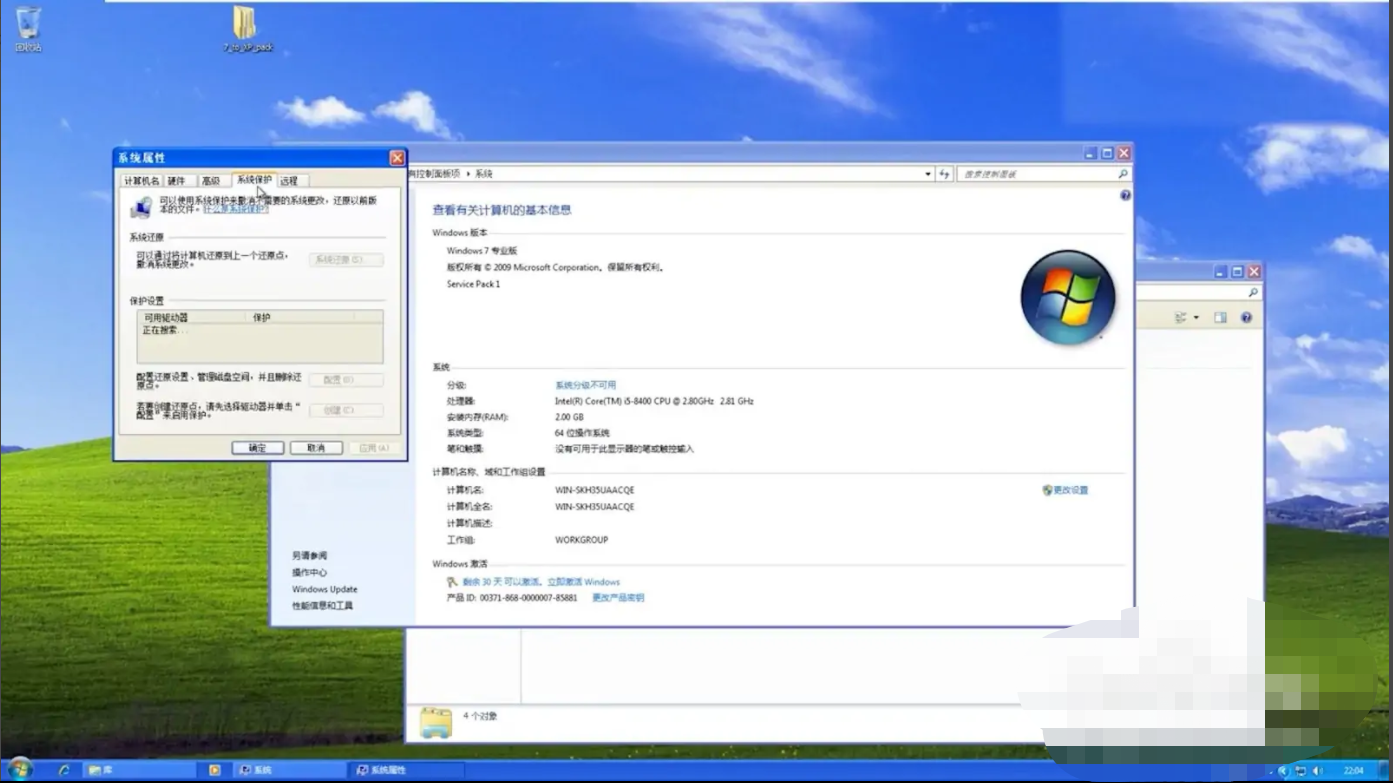The height and width of the screenshot is (783, 1393).
Task: Click the 22:04 clock in the tray
Action: point(1354,771)
